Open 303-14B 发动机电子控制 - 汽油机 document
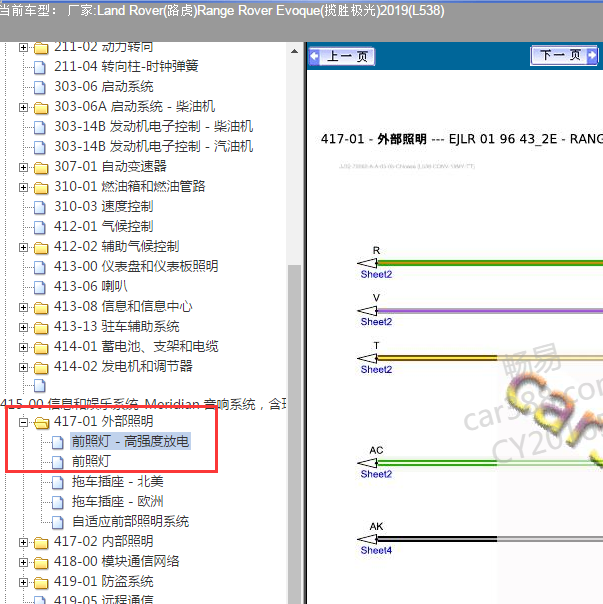This screenshot has height=604, width=603. (153, 146)
